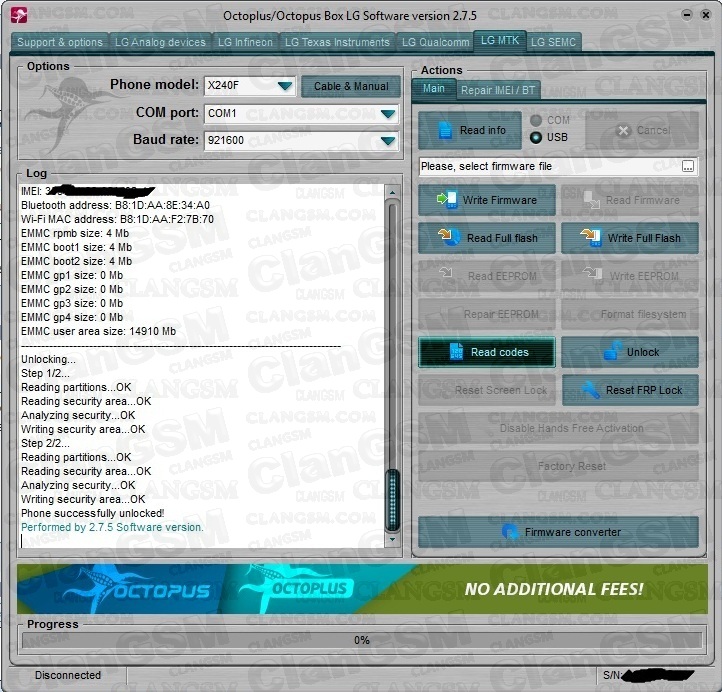Click the log scroll down arrow

click(x=392, y=539)
